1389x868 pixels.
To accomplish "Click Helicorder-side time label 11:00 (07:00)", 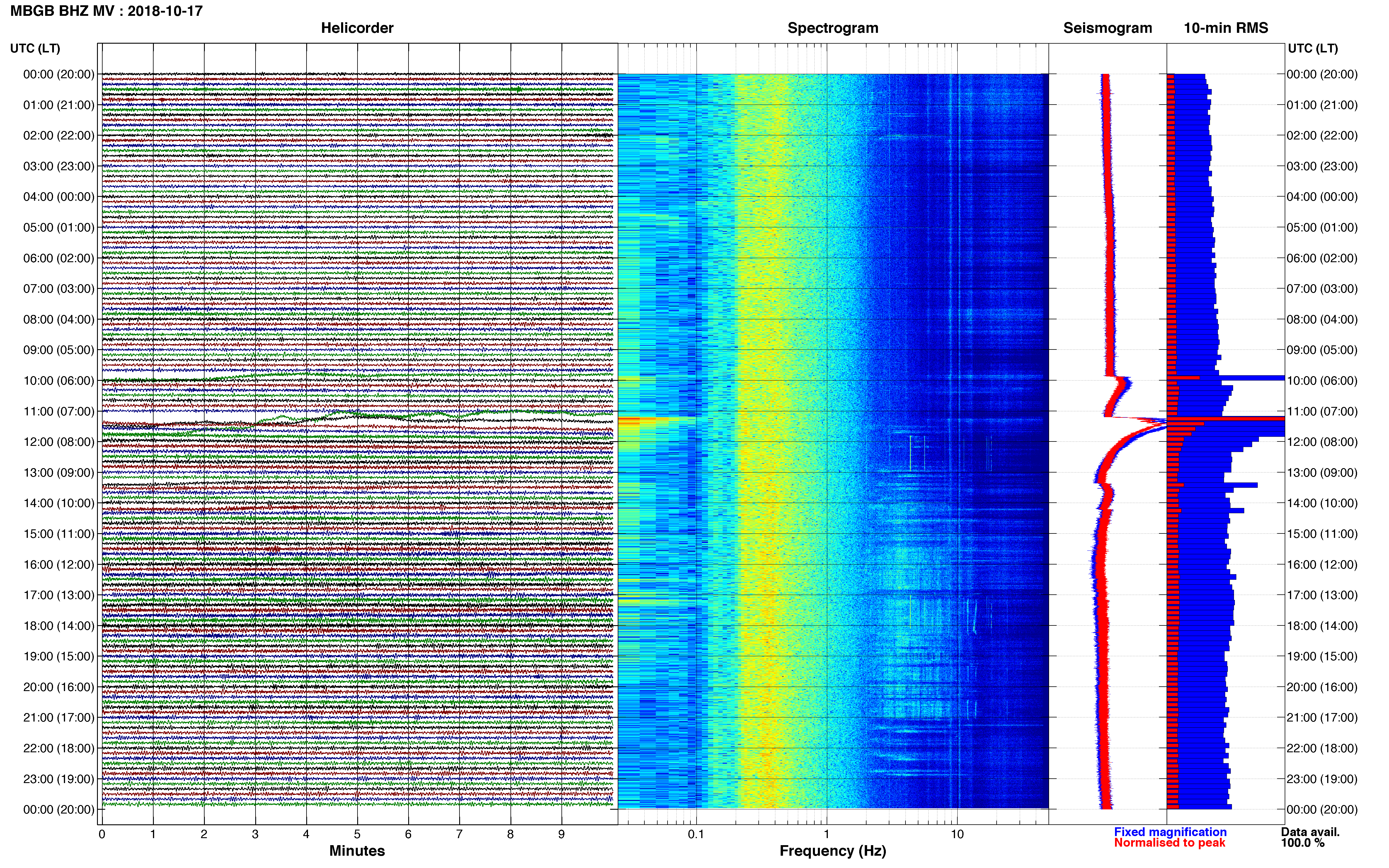I will [x=59, y=412].
